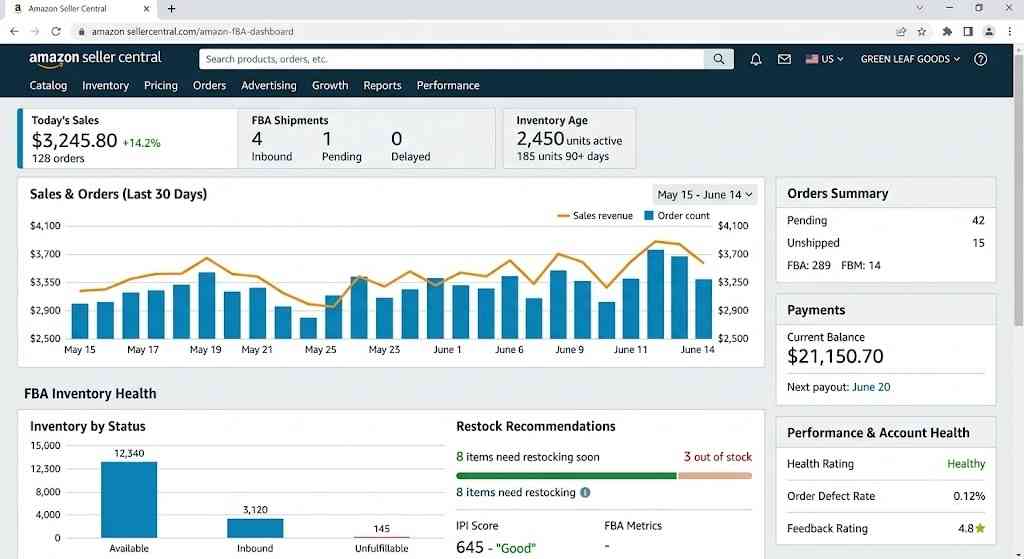
Task: Toggle the browser side panel icon
Action: pyautogui.click(x=968, y=31)
